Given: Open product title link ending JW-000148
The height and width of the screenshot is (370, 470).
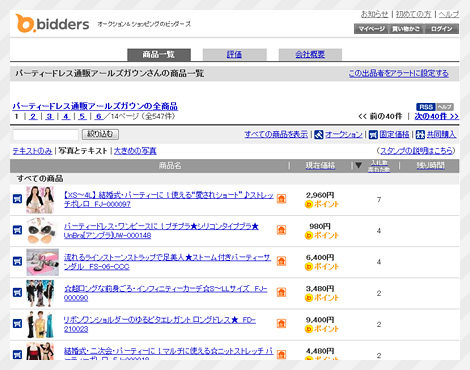Looking at the screenshot, I should pyautogui.click(x=161, y=231).
